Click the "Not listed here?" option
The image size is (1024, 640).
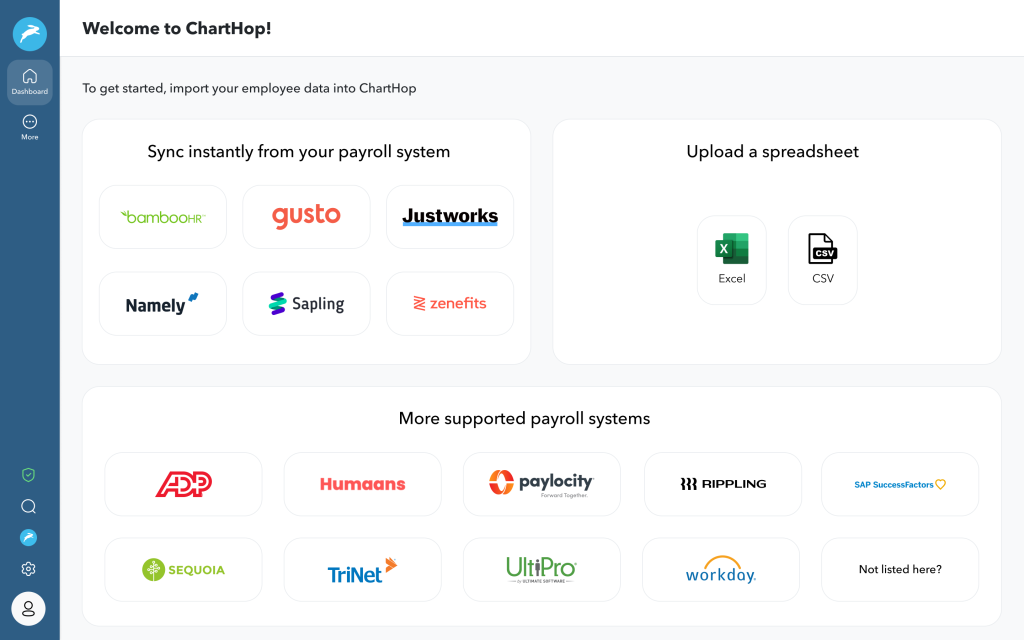[900, 570]
